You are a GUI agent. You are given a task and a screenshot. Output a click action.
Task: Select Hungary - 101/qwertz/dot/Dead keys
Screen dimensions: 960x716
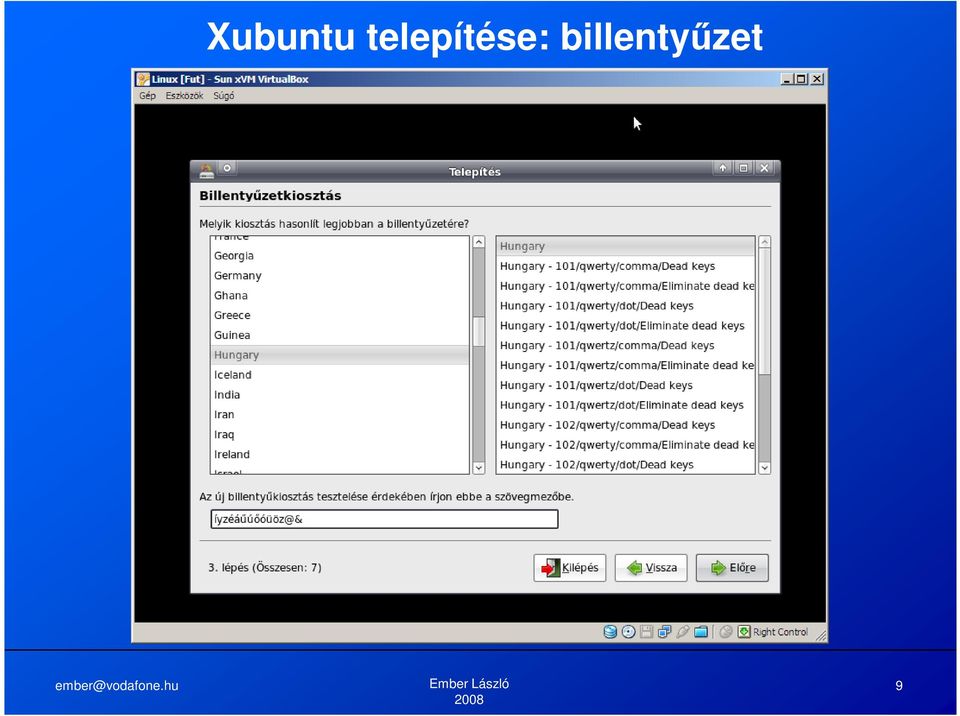[626, 385]
